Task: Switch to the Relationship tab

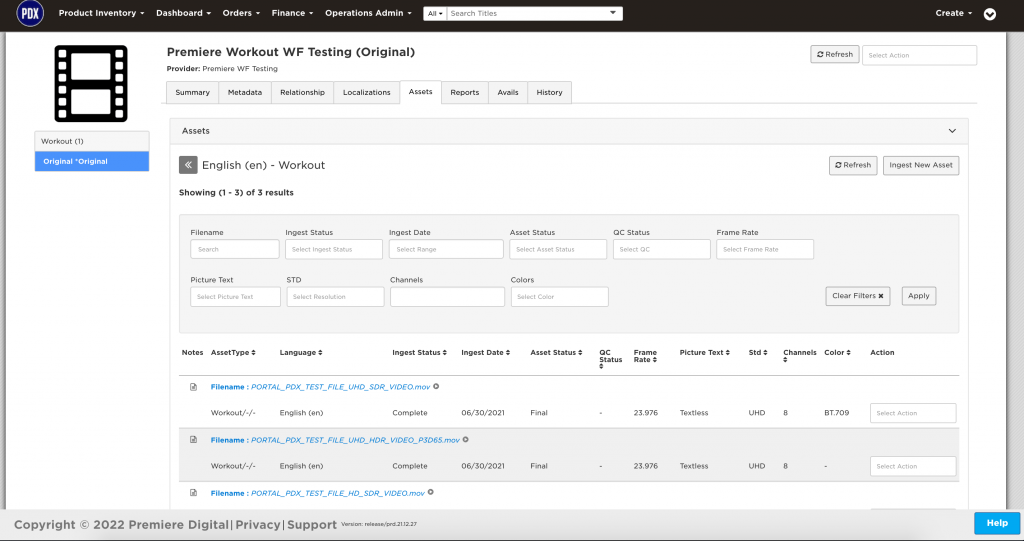Action: click(x=302, y=93)
